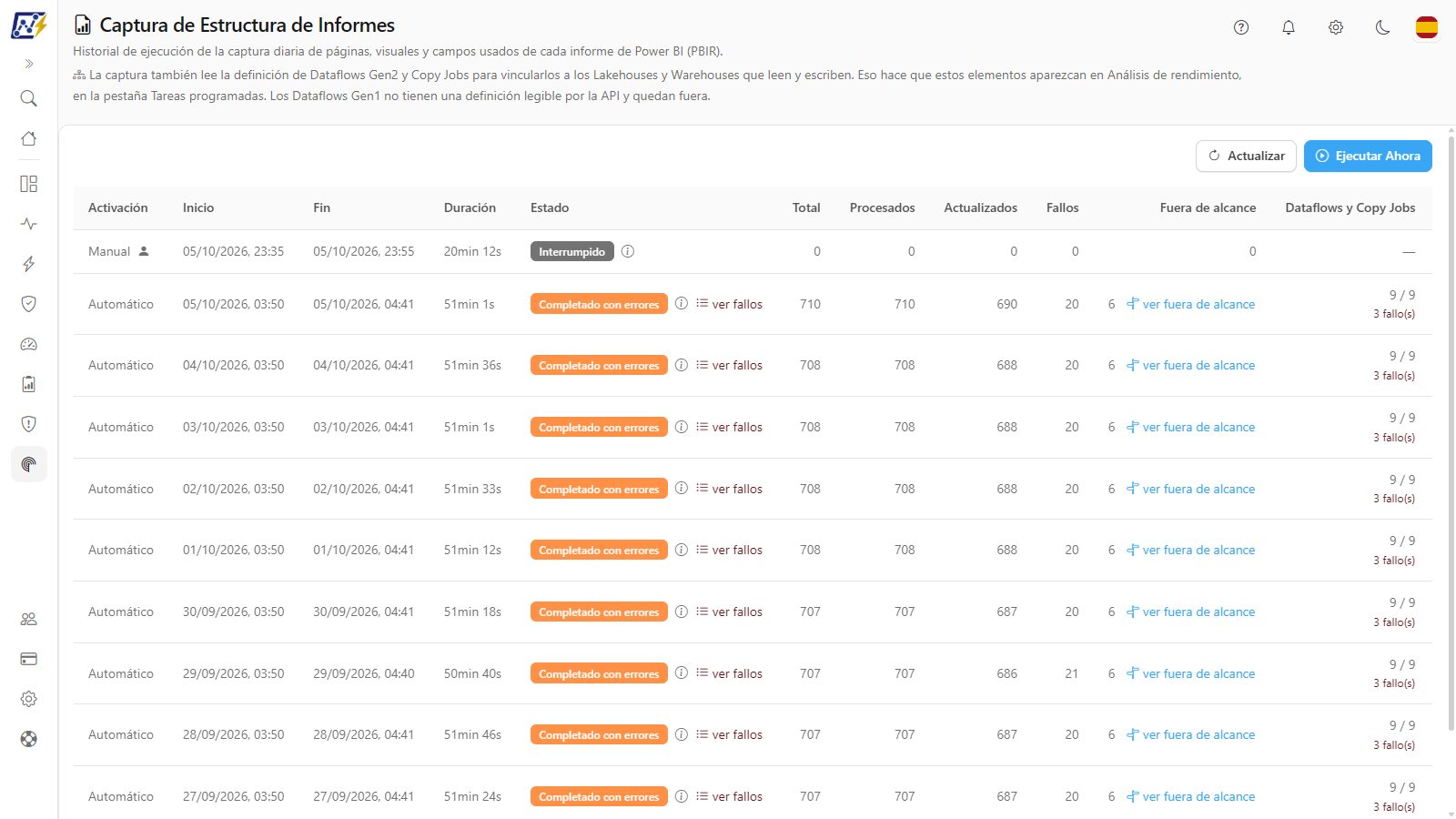This screenshot has width=1456, height=819.
Task: Open the users icon in sidebar
Action: coord(29,619)
